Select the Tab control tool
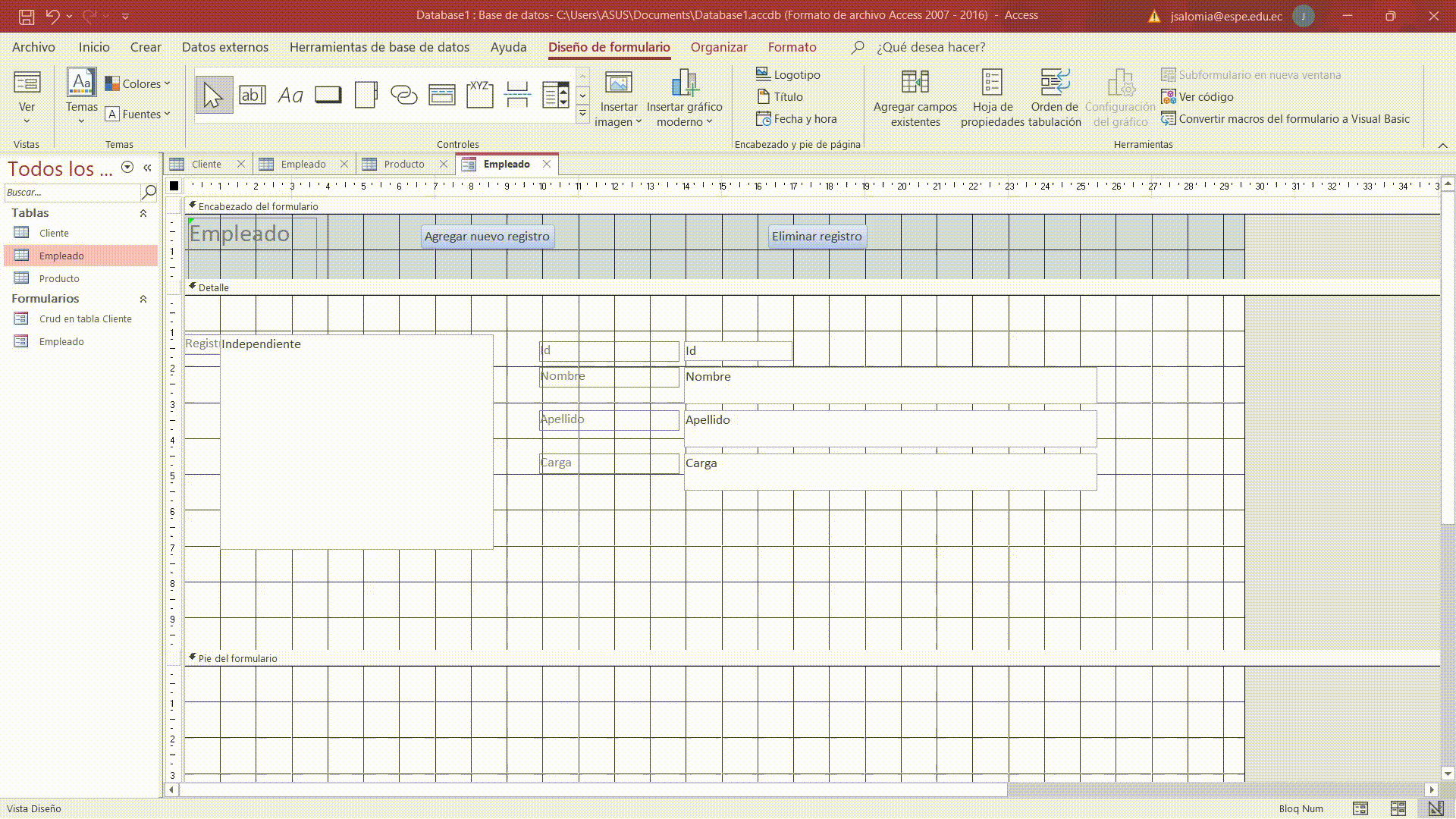This screenshot has height=819, width=1456. coord(366,96)
